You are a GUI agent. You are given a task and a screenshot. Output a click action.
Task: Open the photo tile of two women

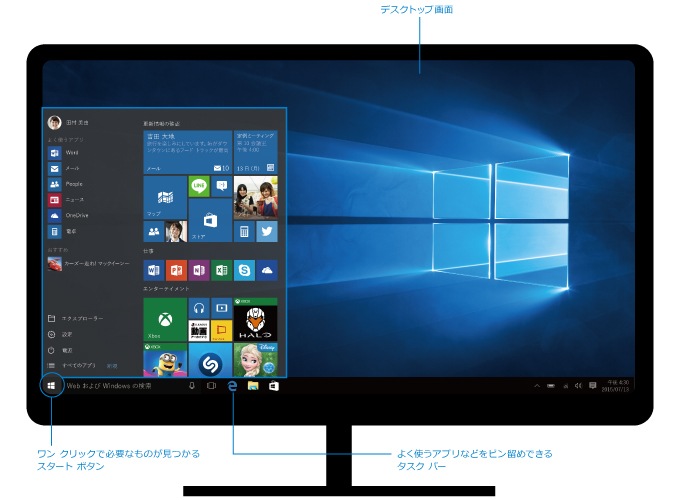pos(255,197)
